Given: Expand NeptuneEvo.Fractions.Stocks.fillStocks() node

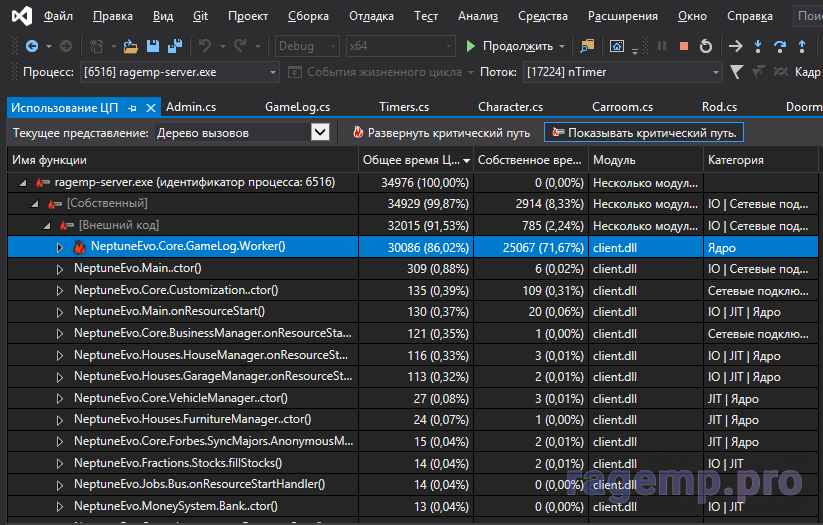Looking at the screenshot, I should pyautogui.click(x=60, y=464).
